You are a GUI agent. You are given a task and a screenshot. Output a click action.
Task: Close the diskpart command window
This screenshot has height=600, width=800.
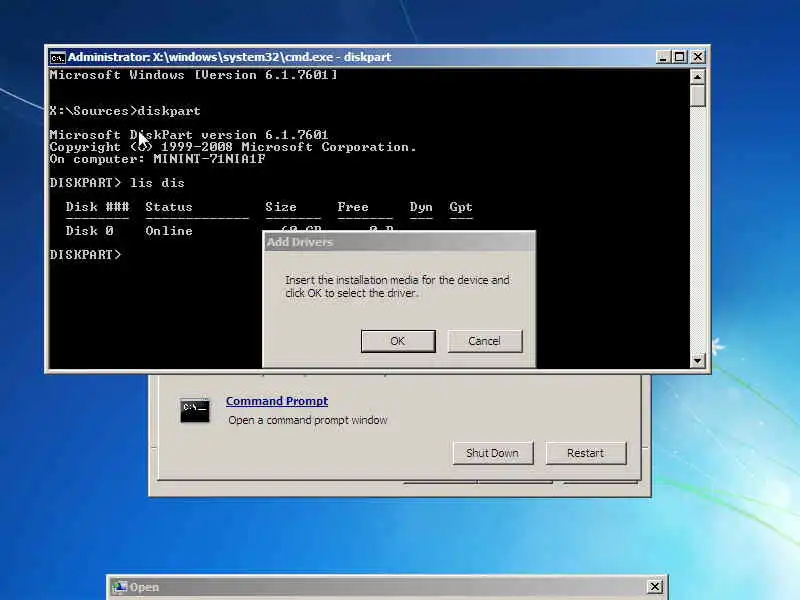click(x=697, y=57)
